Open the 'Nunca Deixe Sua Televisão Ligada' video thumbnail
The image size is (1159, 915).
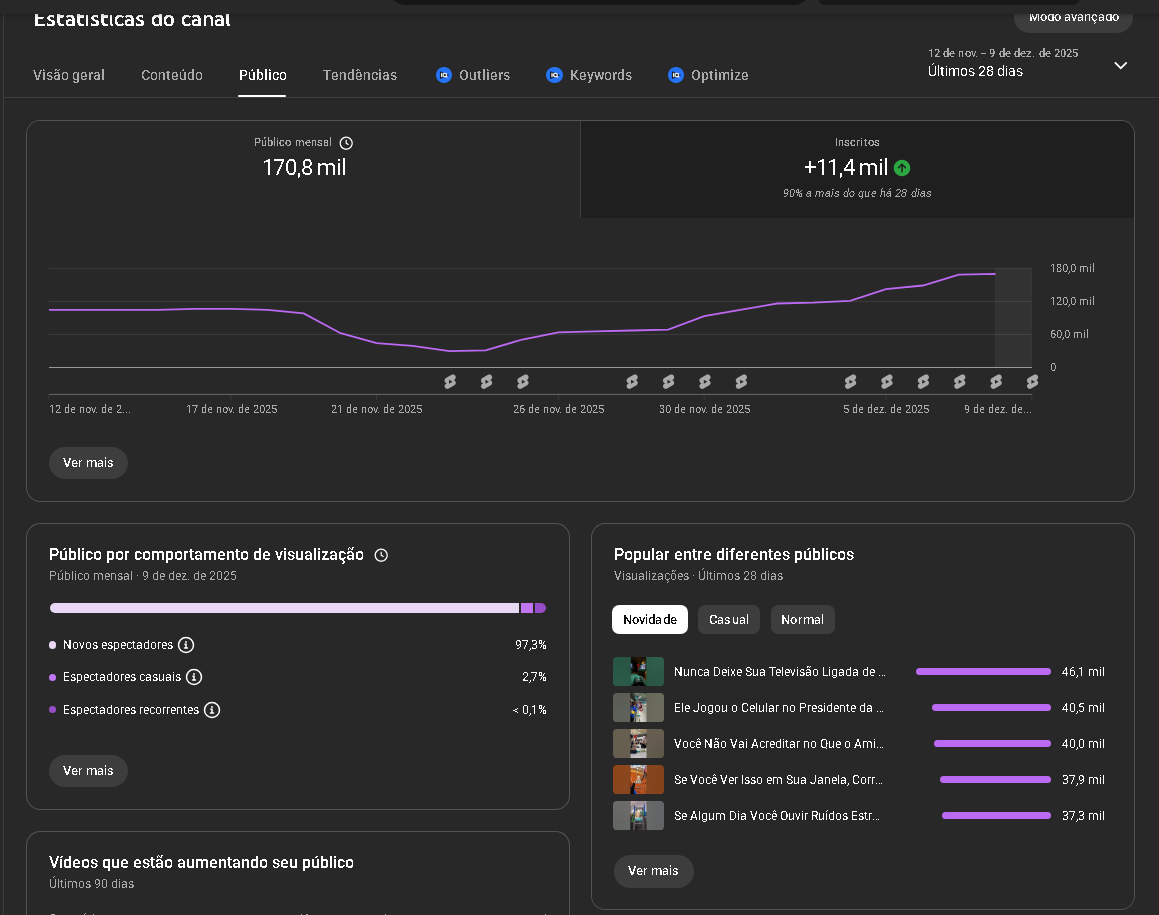[x=638, y=672]
